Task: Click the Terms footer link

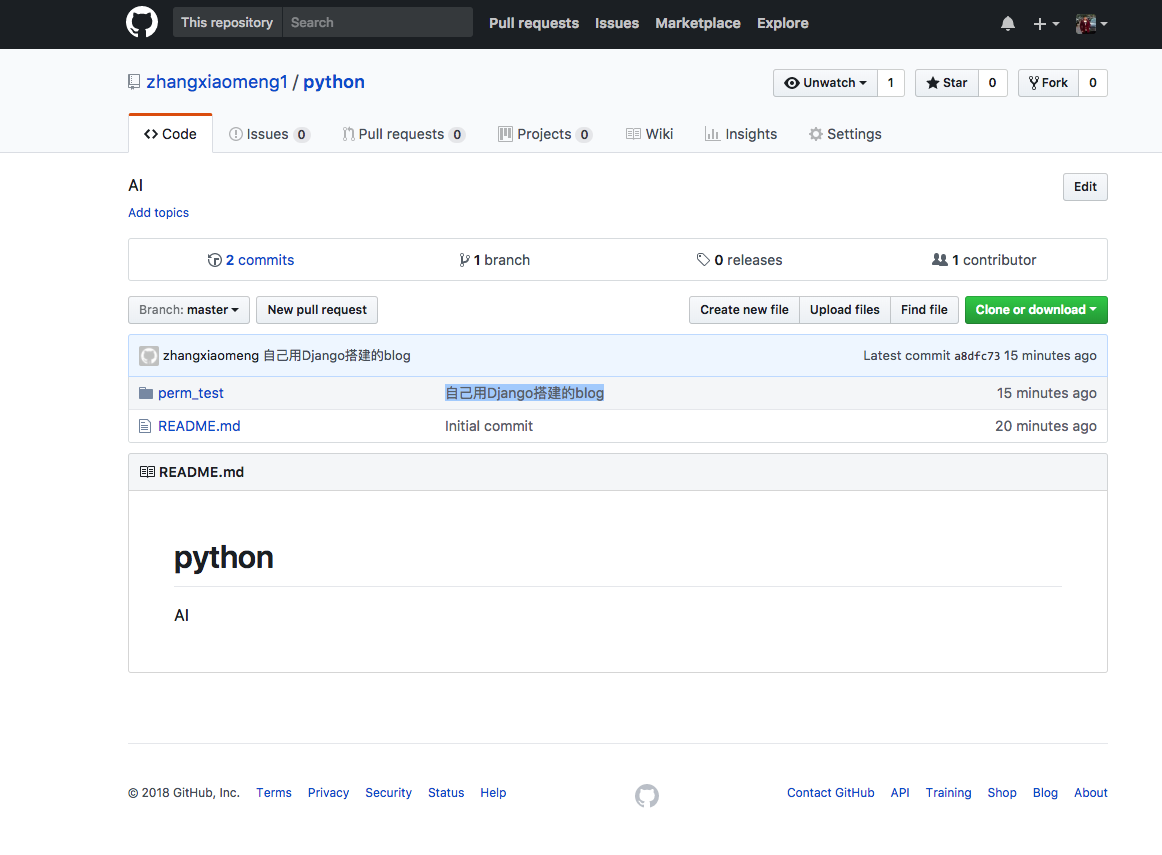Action: point(273,793)
